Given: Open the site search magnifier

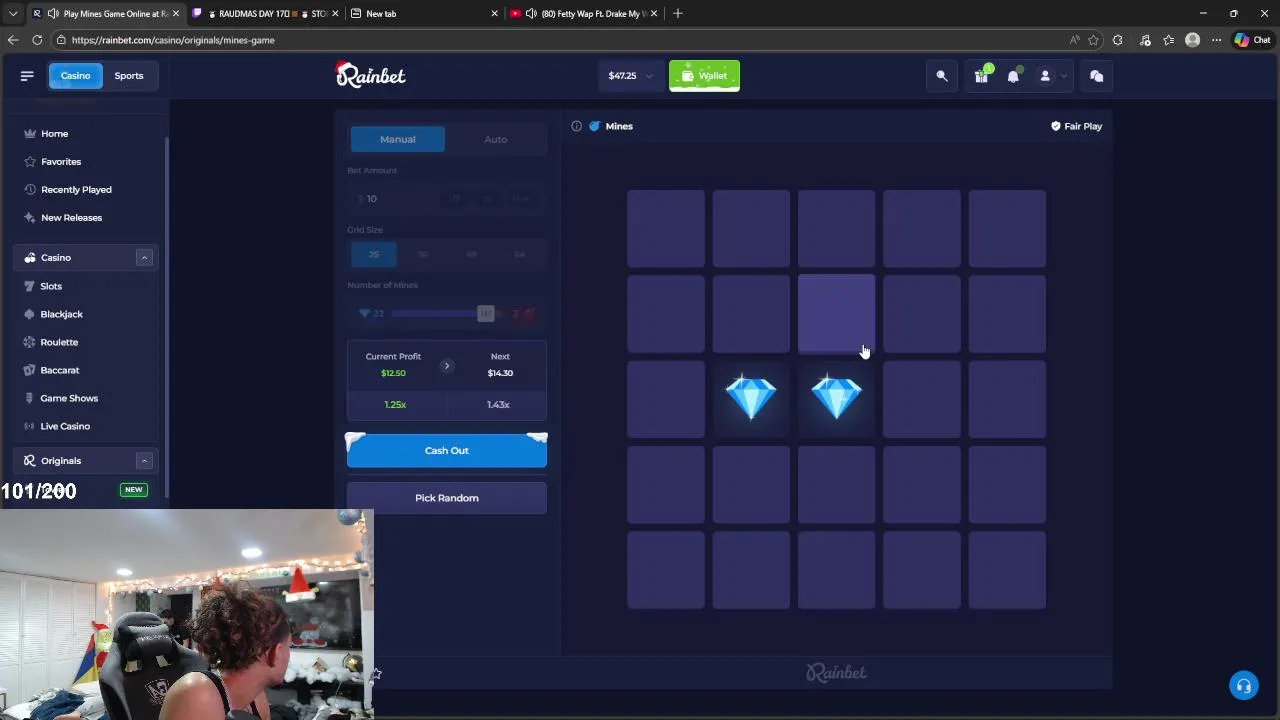Looking at the screenshot, I should [942, 76].
